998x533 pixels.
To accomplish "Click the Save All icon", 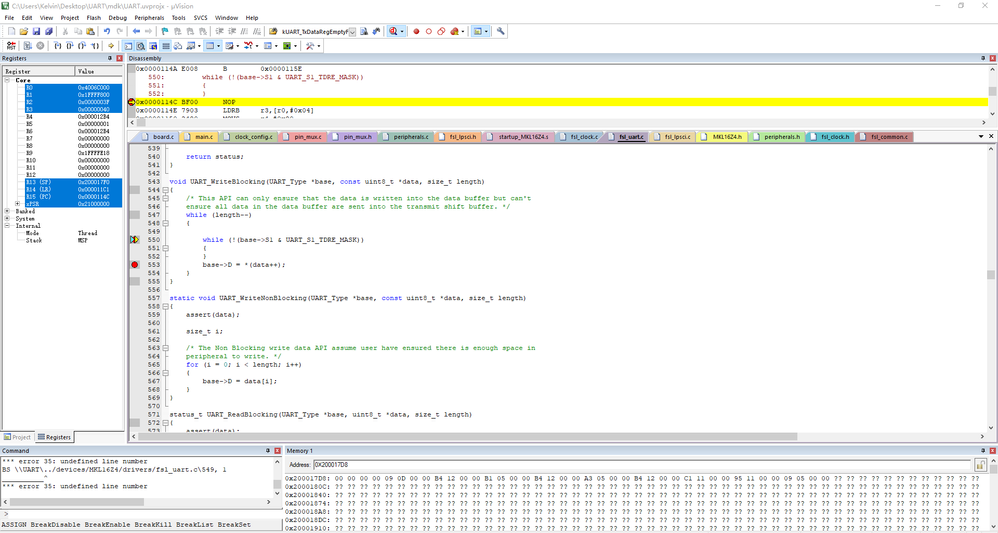I will [48, 31].
